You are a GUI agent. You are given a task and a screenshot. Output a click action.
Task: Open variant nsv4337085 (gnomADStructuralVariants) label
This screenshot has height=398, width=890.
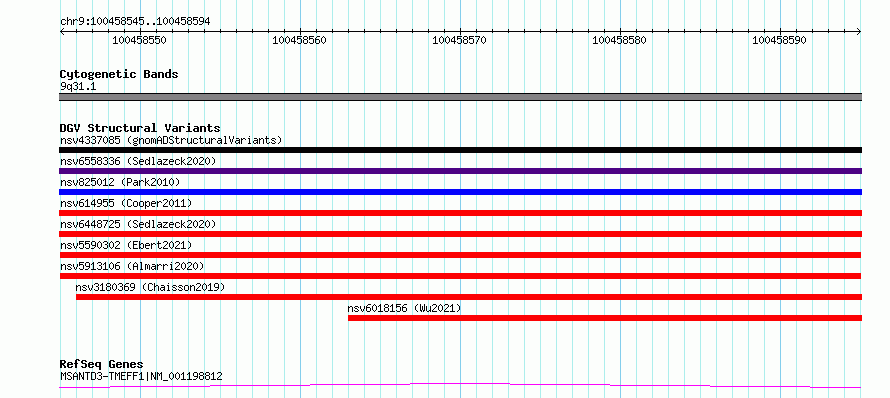[171, 140]
